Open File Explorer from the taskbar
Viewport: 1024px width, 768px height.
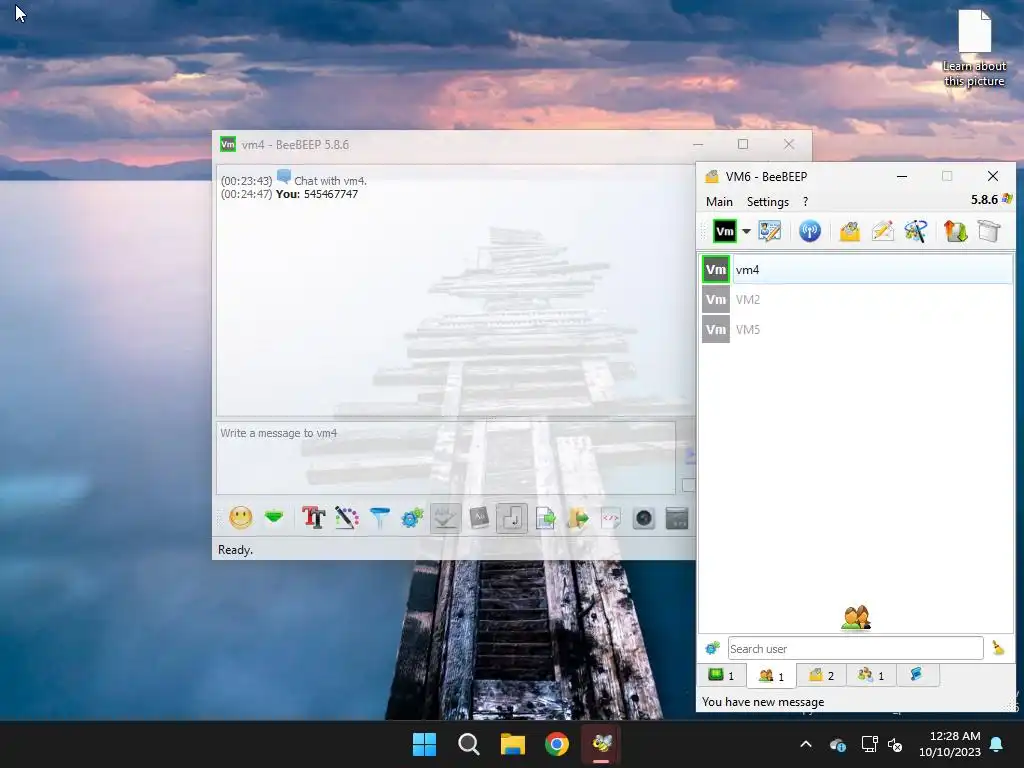point(513,744)
